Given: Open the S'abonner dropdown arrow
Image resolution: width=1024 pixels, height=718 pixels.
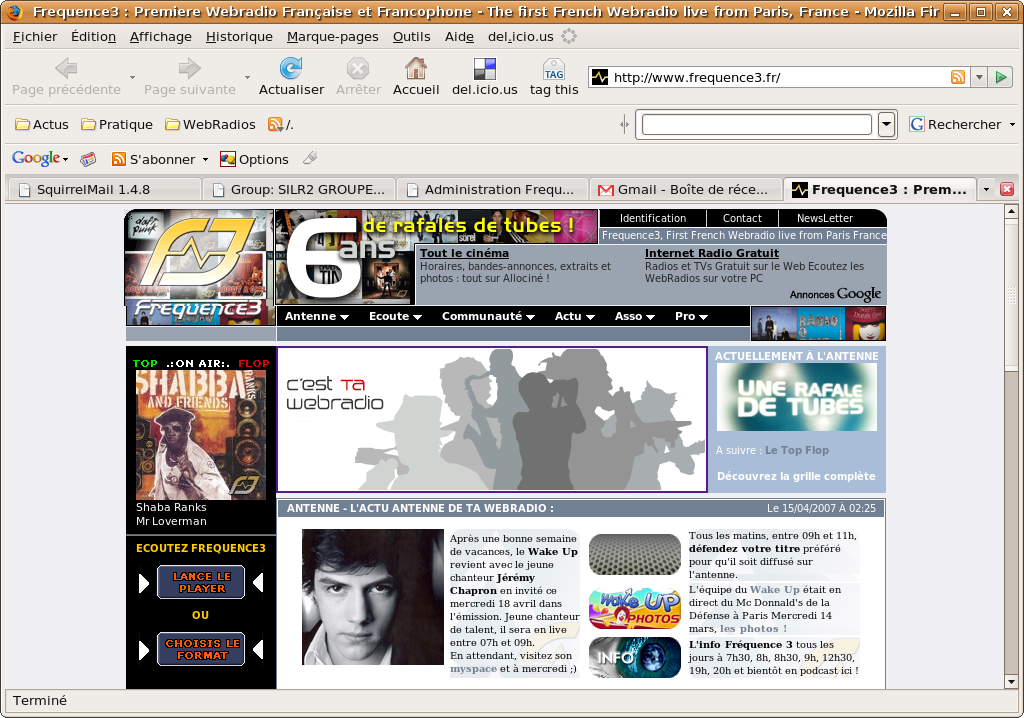Looking at the screenshot, I should pyautogui.click(x=205, y=159).
